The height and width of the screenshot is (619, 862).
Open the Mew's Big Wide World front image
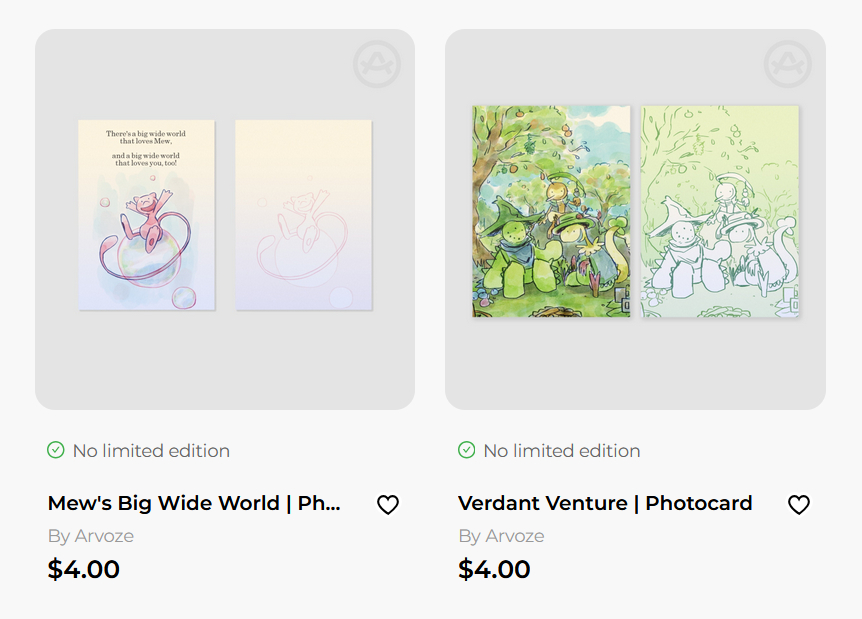coord(146,215)
